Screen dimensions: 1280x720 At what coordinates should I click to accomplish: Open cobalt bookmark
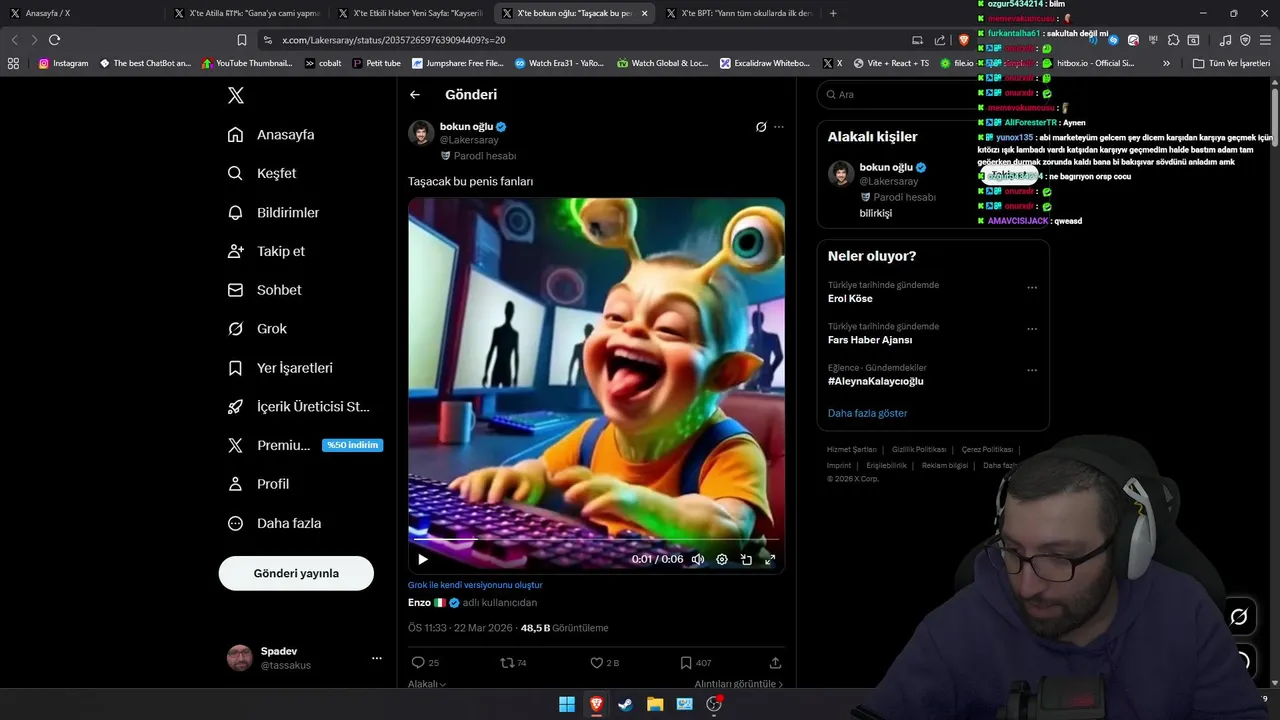(323, 63)
